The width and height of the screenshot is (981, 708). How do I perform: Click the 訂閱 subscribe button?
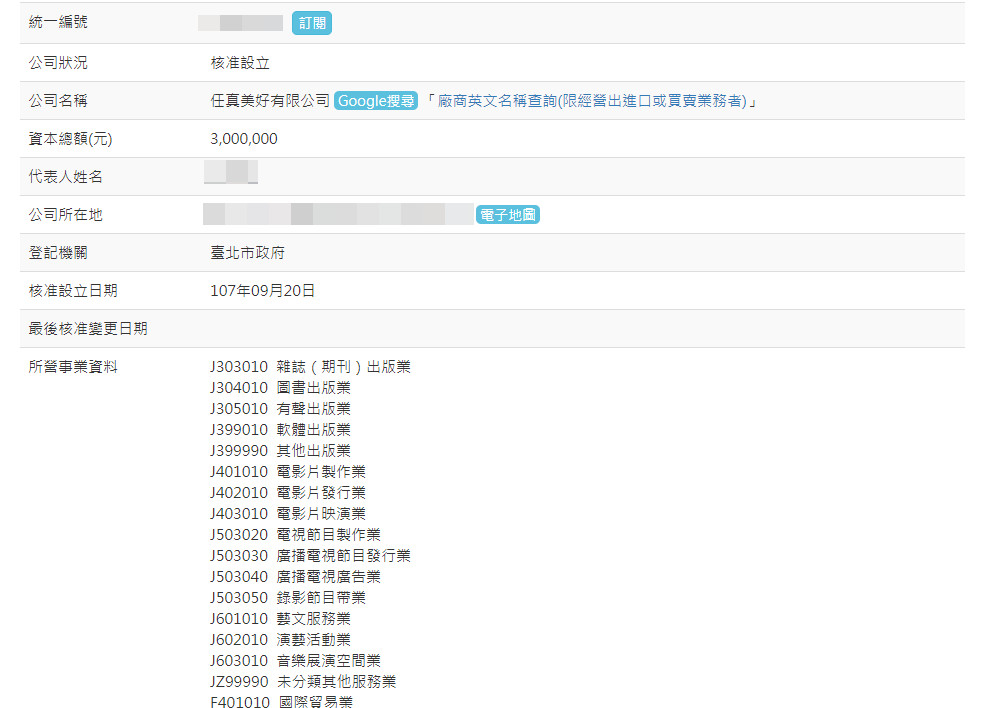[311, 23]
